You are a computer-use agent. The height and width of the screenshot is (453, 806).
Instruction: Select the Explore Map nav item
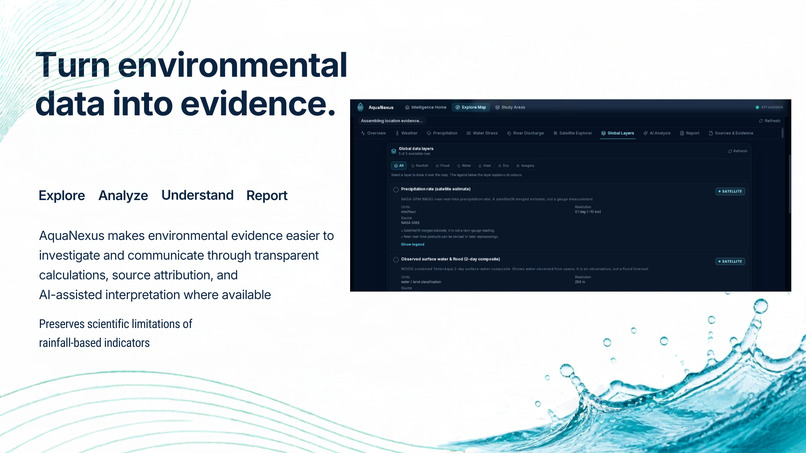[x=470, y=107]
